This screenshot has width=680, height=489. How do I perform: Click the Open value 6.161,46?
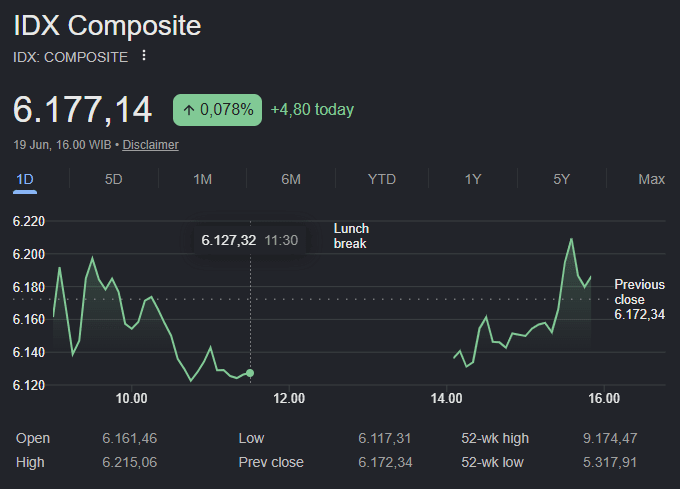point(130,438)
